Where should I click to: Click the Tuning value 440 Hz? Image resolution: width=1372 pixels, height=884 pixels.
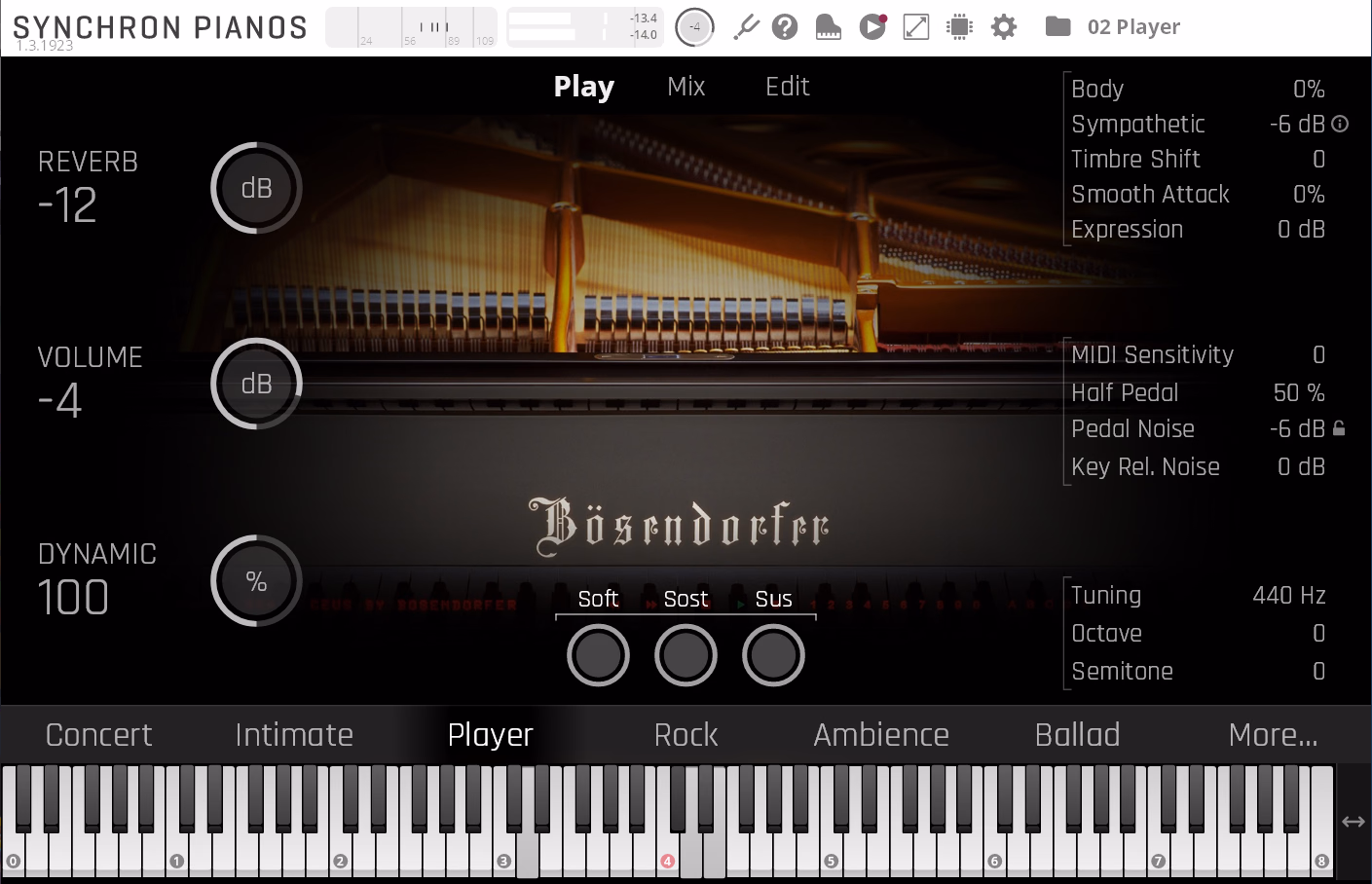click(x=1289, y=595)
